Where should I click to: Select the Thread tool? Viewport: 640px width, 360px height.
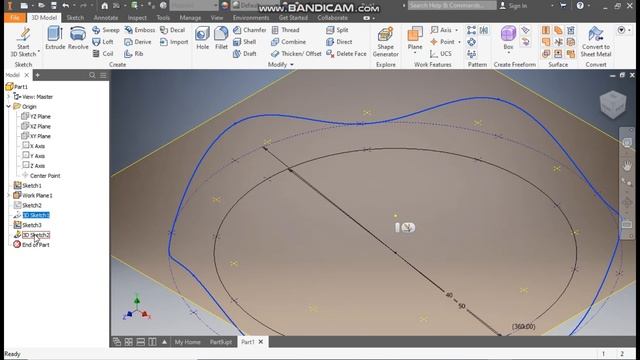click(x=285, y=30)
